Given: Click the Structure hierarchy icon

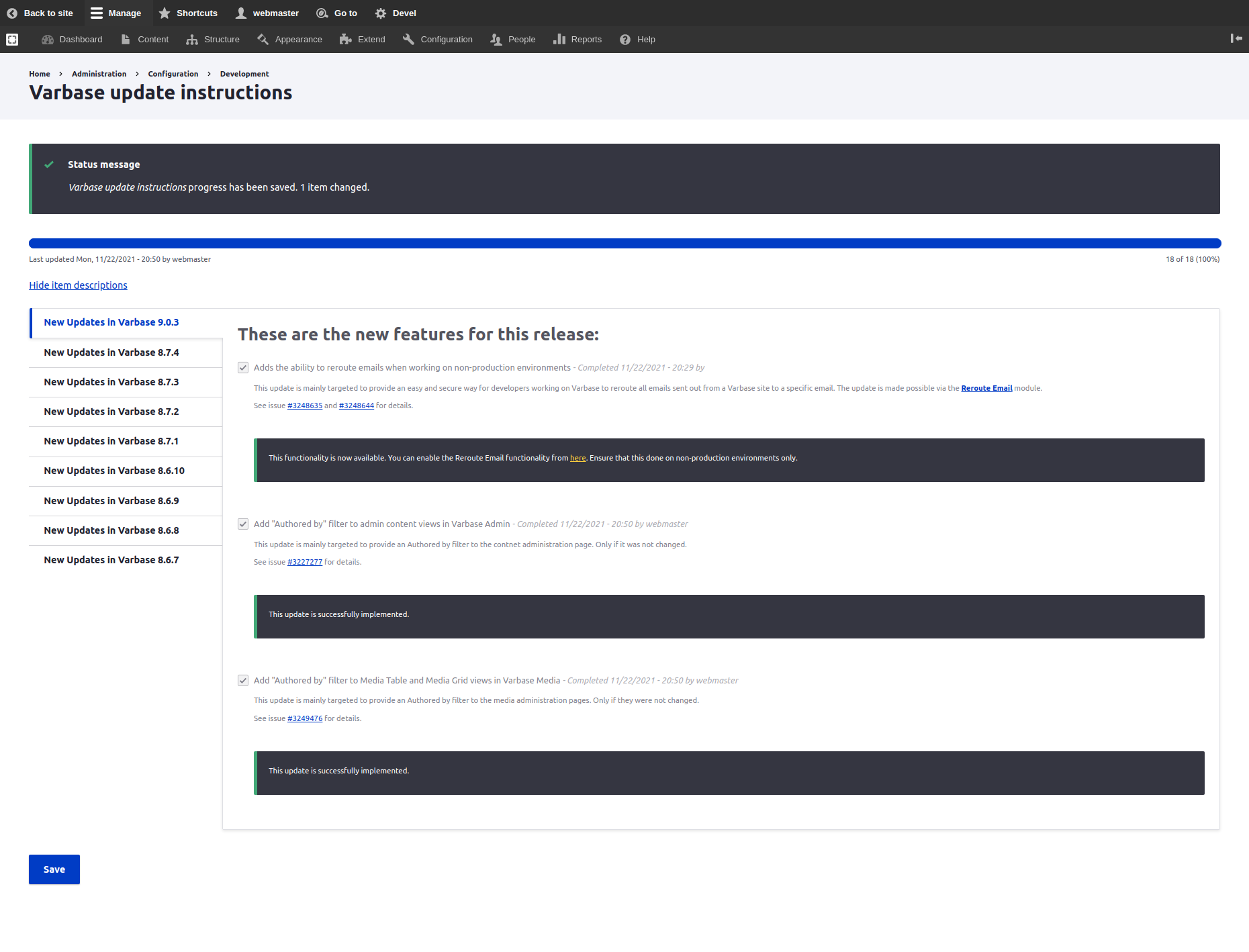Looking at the screenshot, I should 192,40.
